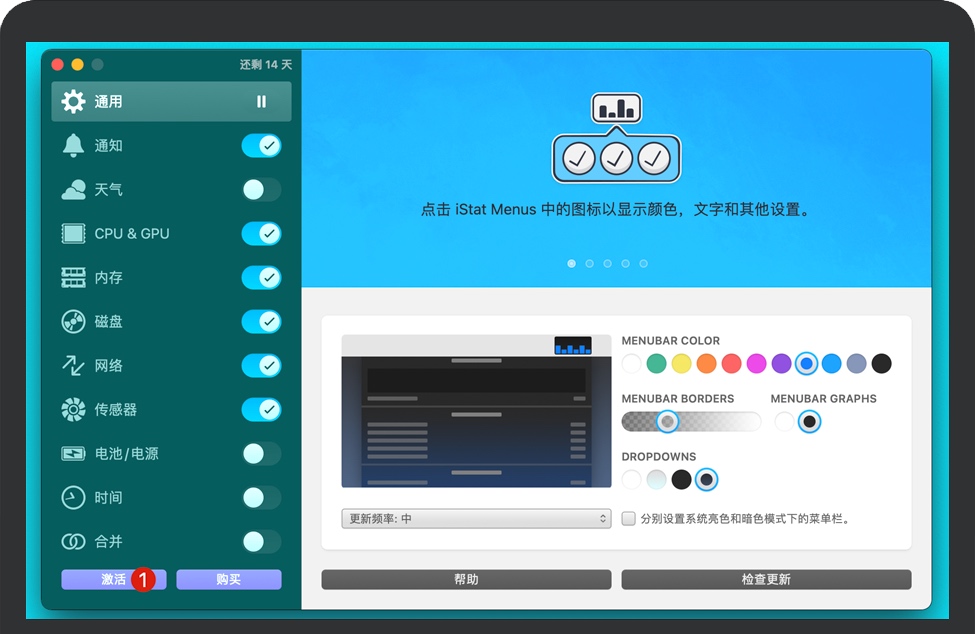975x634 pixels.
Task: Go to the fifth banner page dot
Action: 644,264
